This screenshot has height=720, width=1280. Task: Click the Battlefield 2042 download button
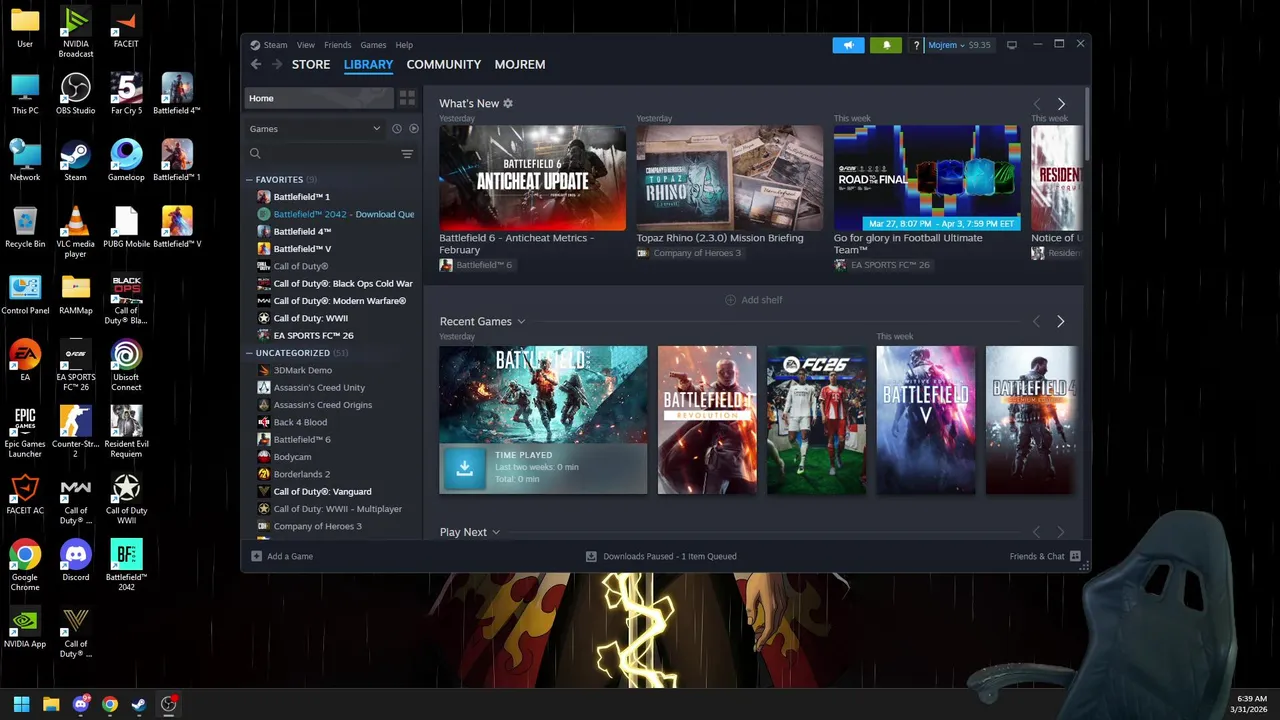[464, 467]
